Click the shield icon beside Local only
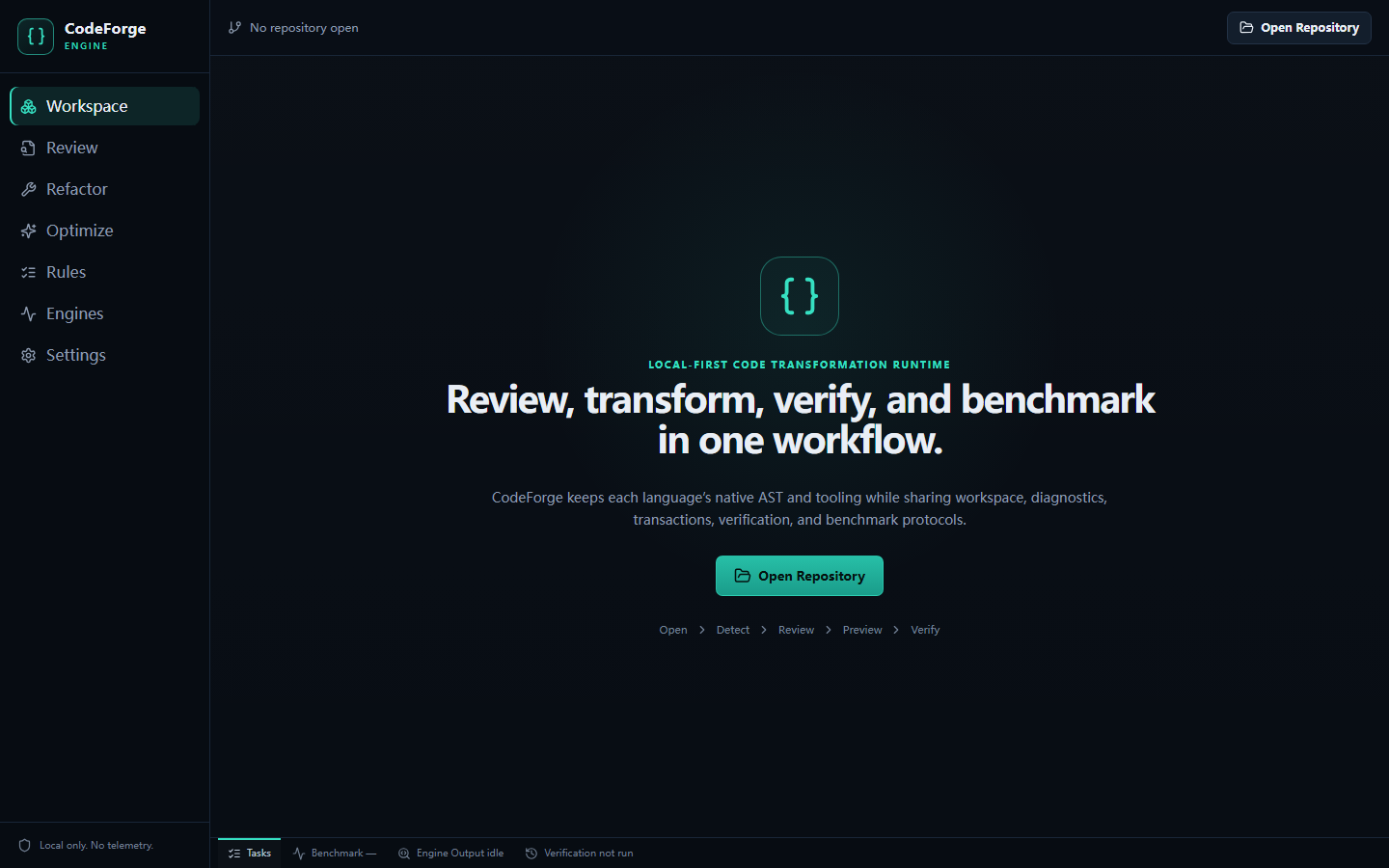The image size is (1389, 868). pyautogui.click(x=25, y=846)
